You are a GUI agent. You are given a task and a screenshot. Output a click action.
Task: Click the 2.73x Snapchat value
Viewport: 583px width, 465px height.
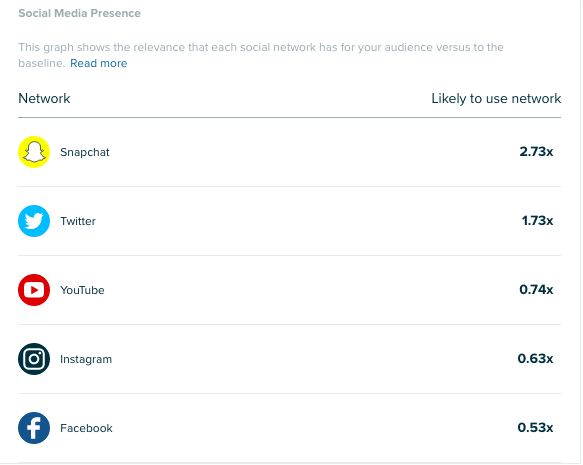point(536,152)
